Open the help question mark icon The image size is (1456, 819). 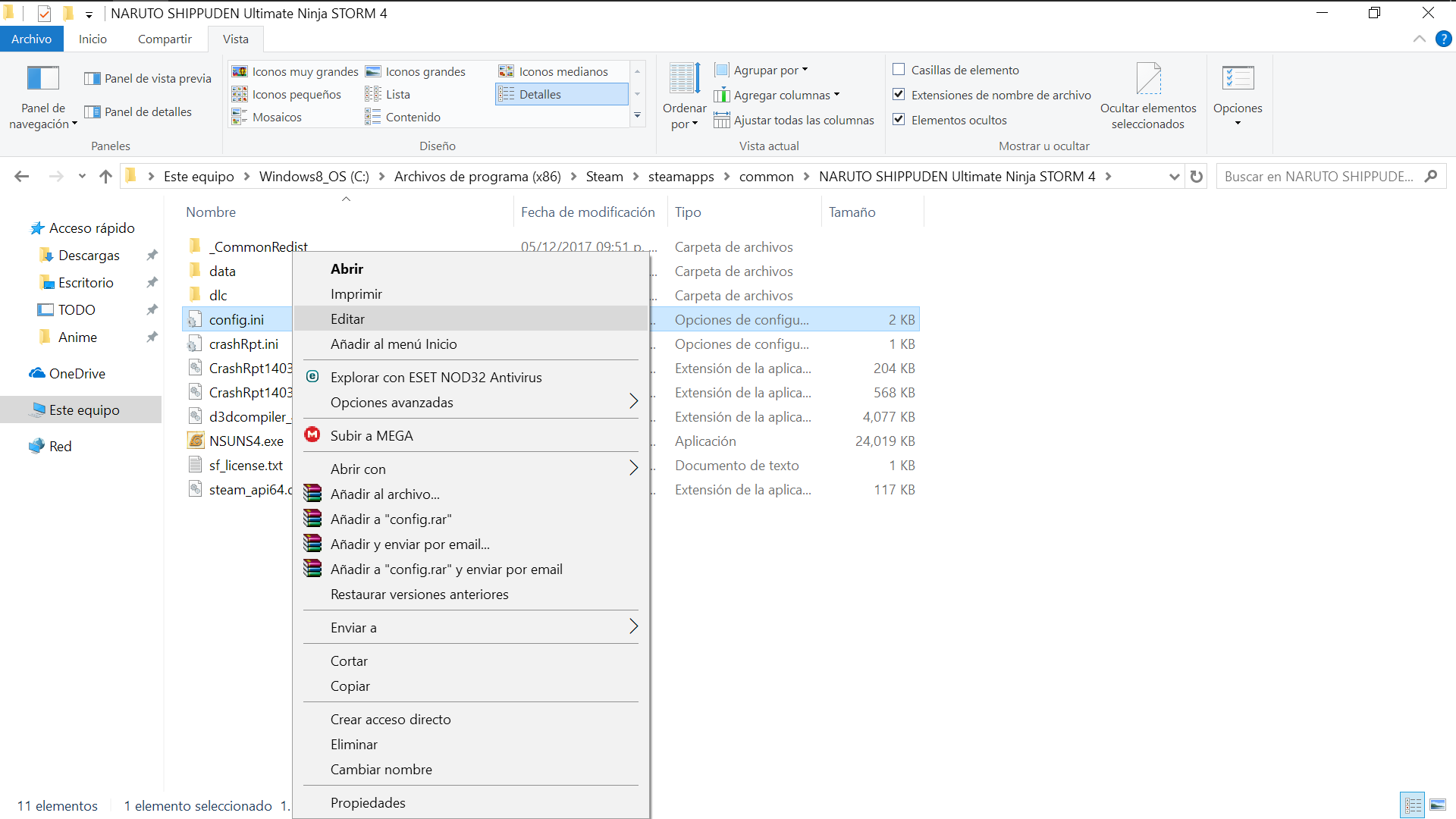click(x=1444, y=39)
